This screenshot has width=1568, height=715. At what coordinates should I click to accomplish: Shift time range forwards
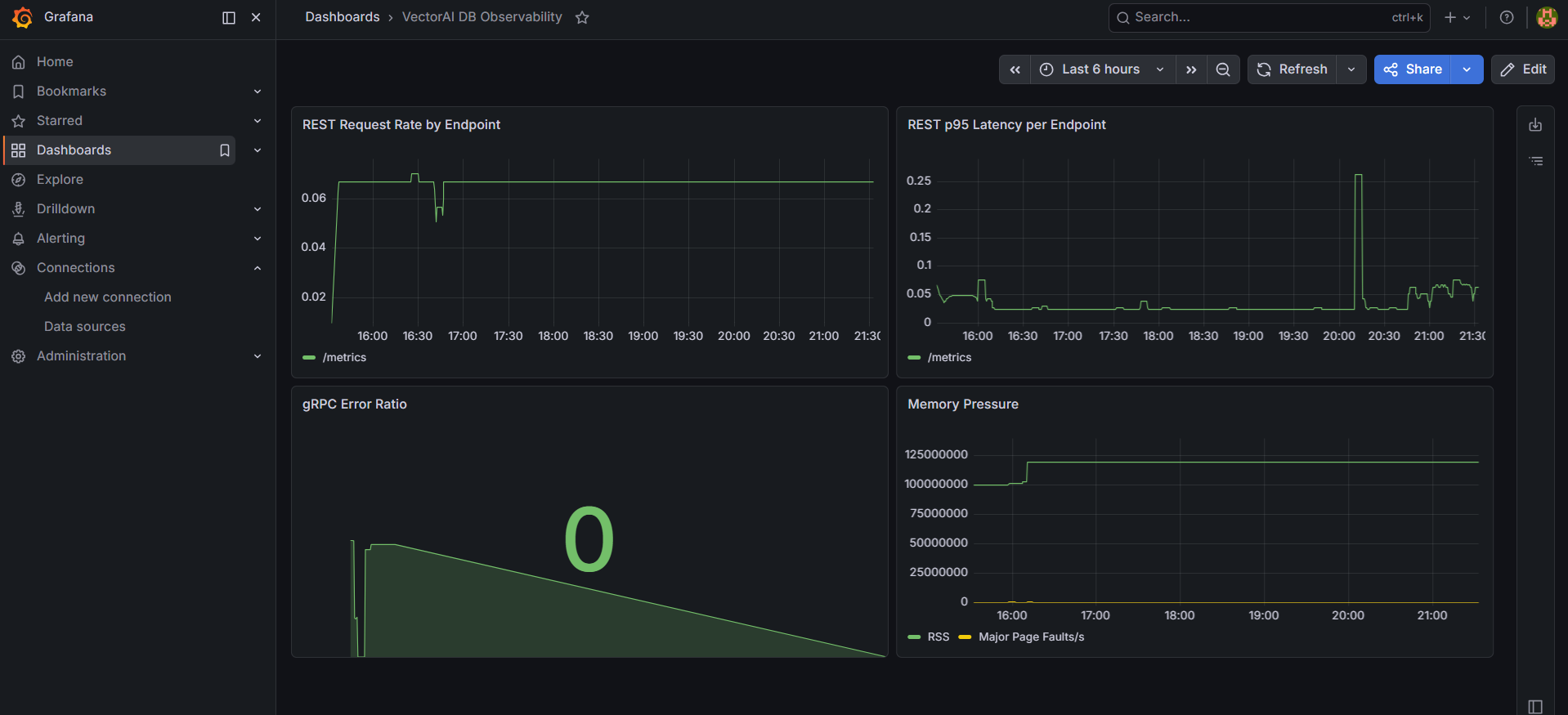(1191, 69)
